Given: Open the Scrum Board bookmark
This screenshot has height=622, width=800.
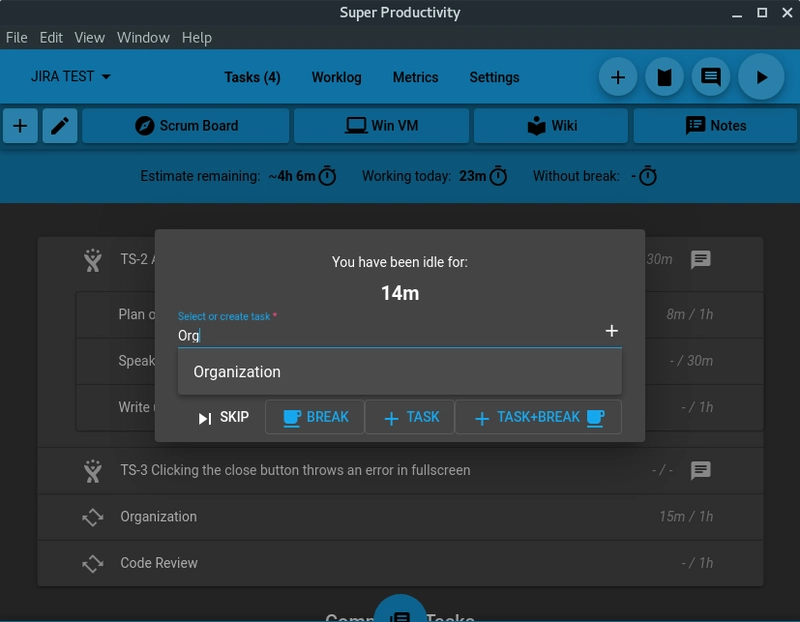Looking at the screenshot, I should point(186,126).
